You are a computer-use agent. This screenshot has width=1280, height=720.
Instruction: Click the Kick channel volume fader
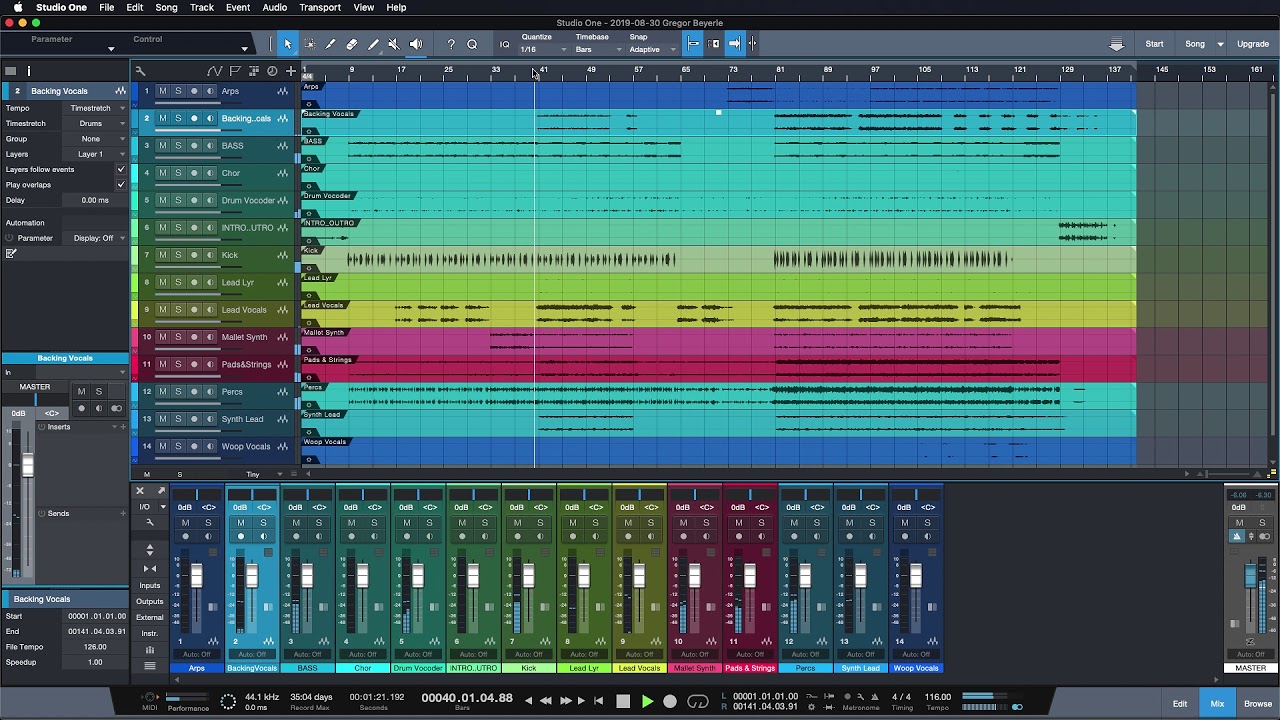click(x=528, y=577)
